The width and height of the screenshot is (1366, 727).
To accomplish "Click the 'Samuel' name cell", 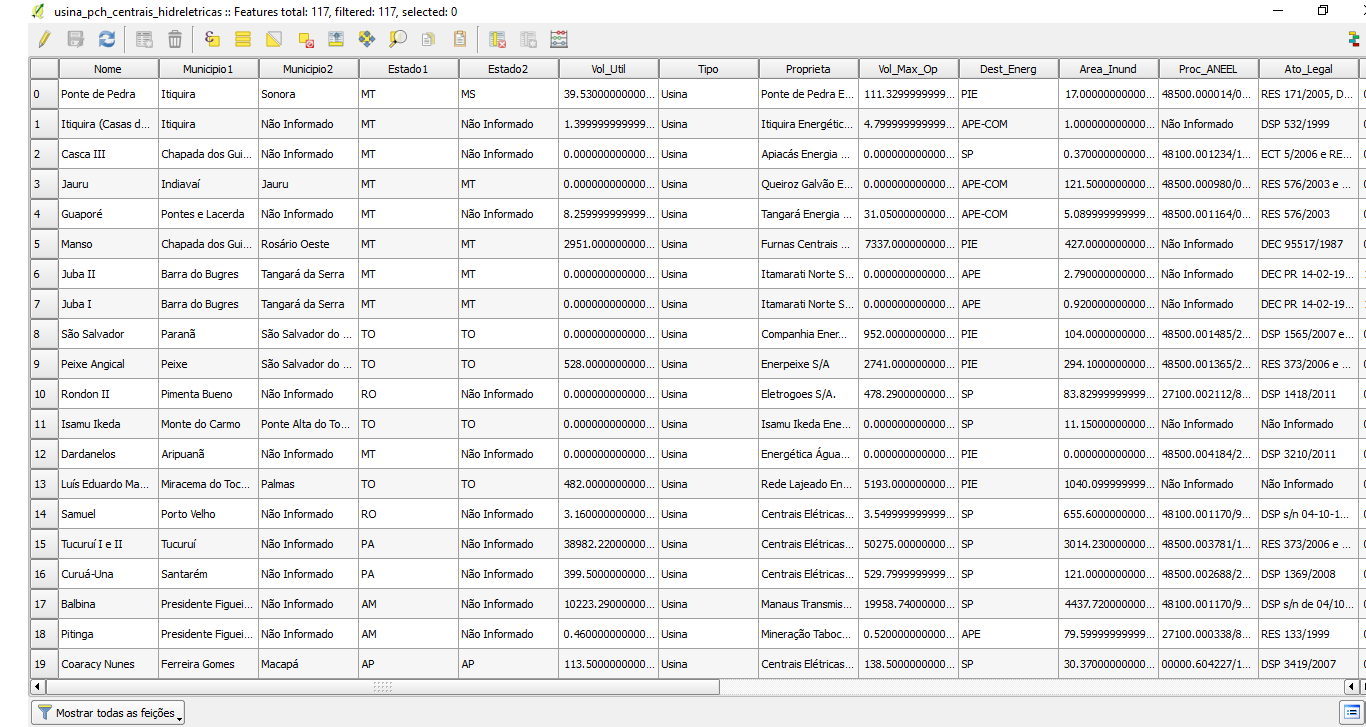I will point(108,514).
